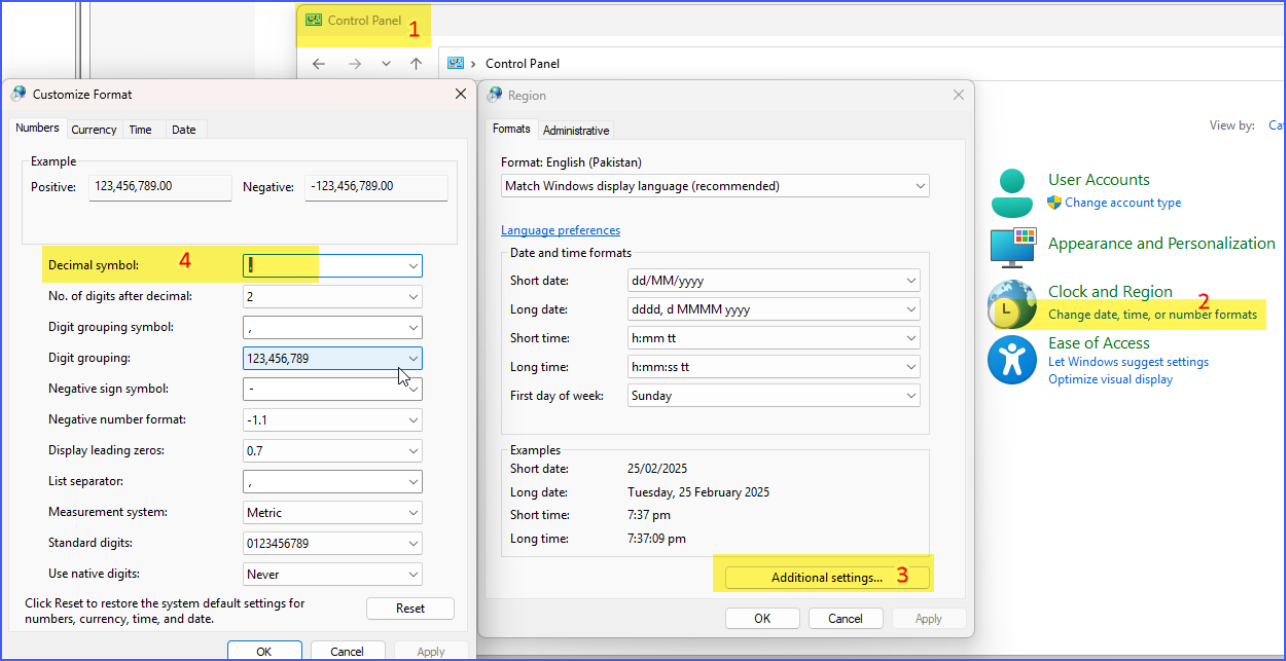Click the Control Panel address bar icon
The image size is (1286, 661).
pos(456,63)
